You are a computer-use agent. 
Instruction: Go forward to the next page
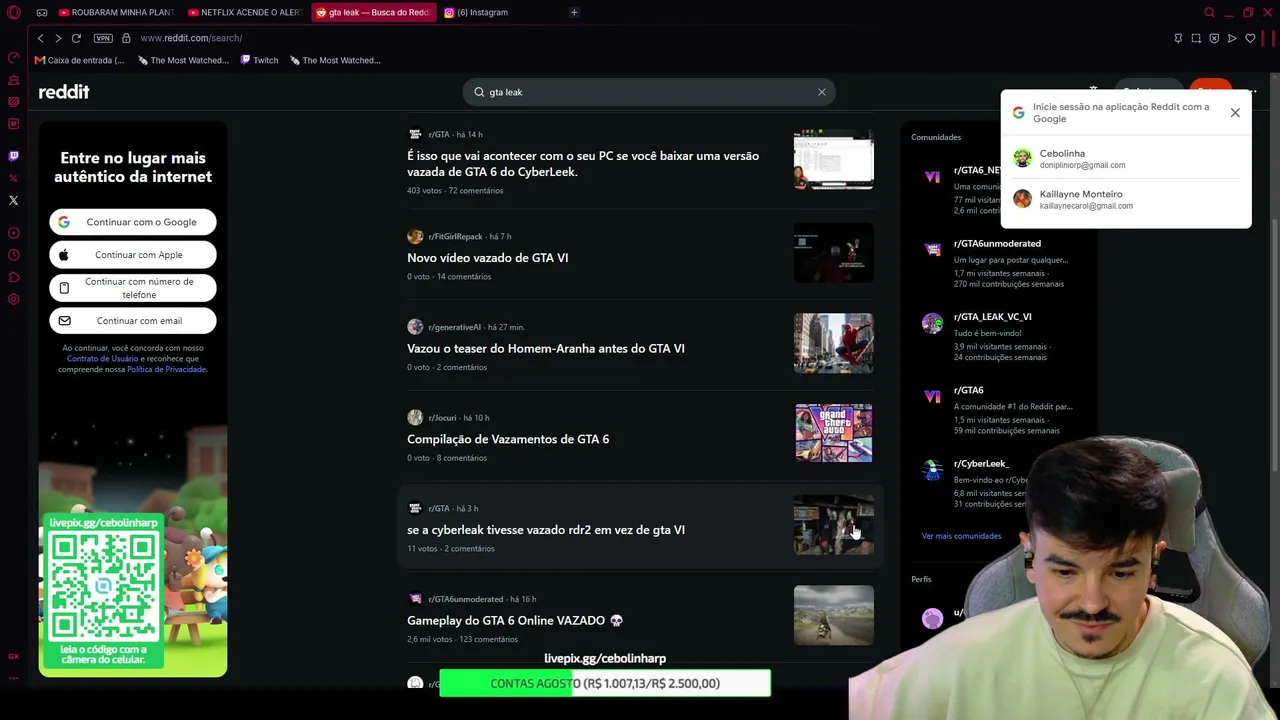[58, 38]
